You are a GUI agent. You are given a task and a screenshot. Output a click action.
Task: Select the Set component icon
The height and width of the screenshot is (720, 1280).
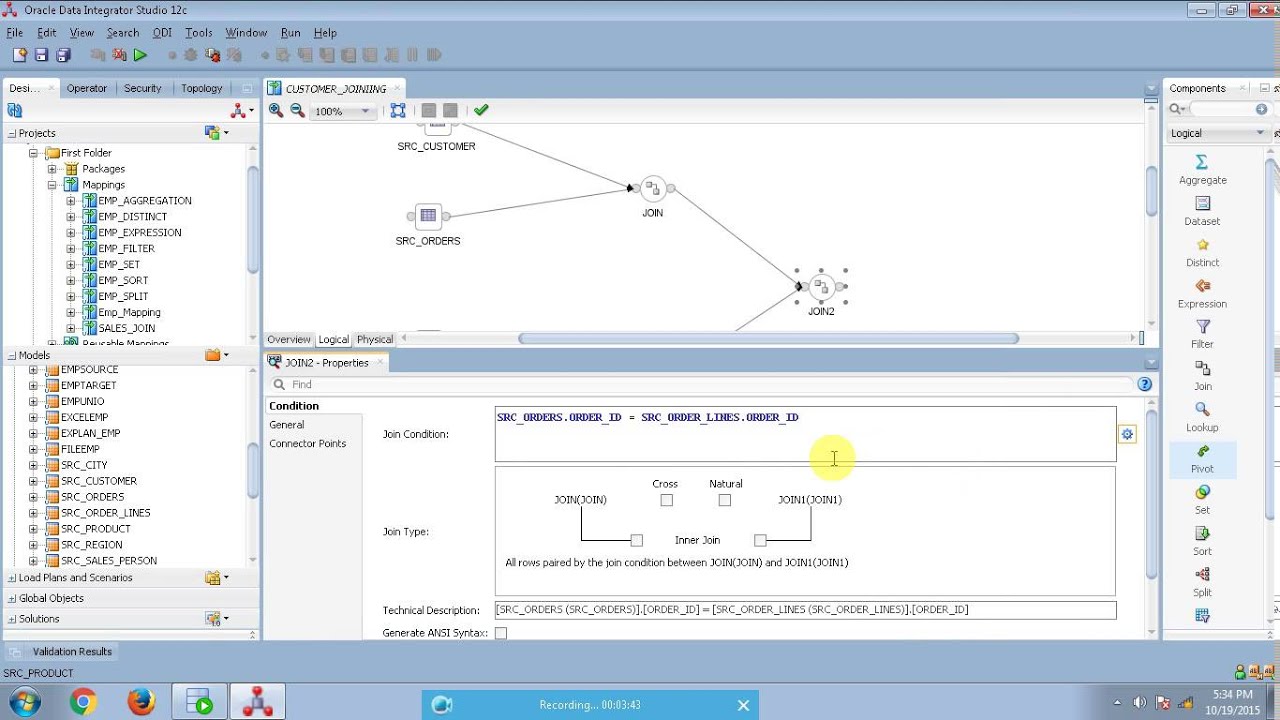pyautogui.click(x=1202, y=492)
